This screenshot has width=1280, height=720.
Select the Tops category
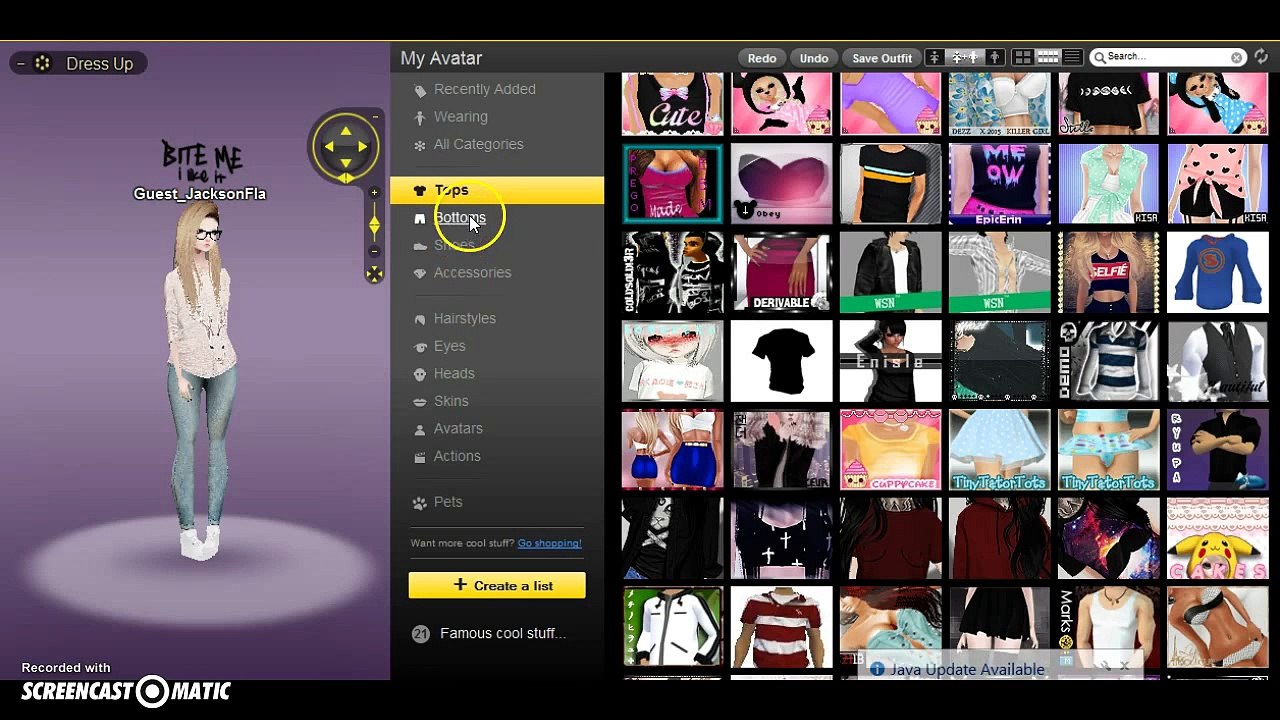pos(497,190)
